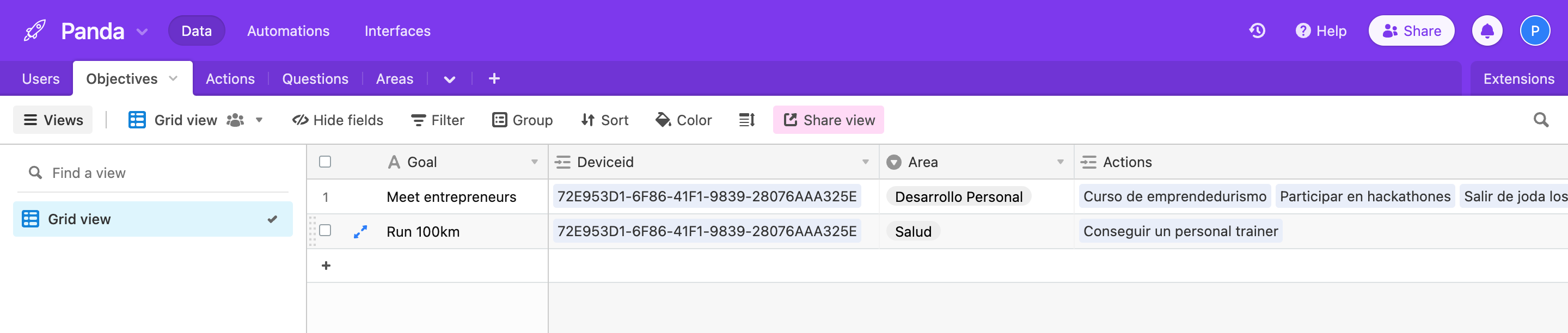Screen dimensions: 1568x333
Task: Focus the Find a view search field
Action: 153,173
